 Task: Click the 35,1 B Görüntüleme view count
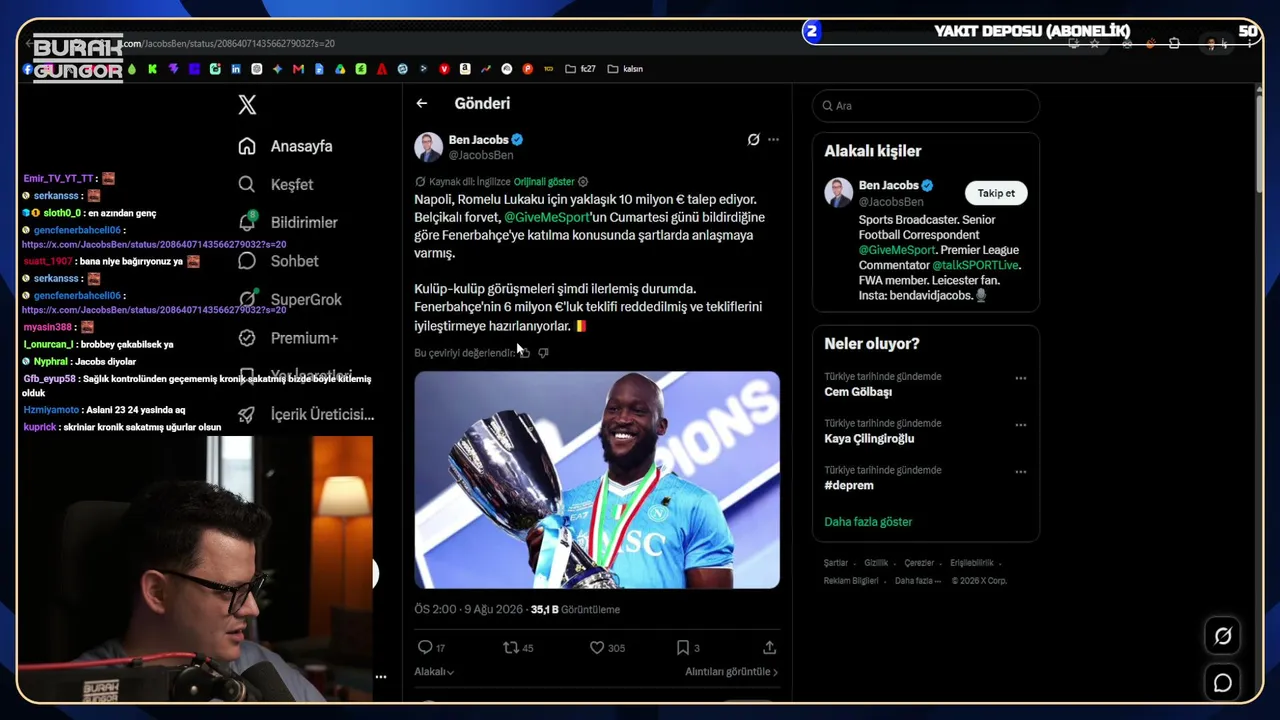pyautogui.click(x=575, y=610)
